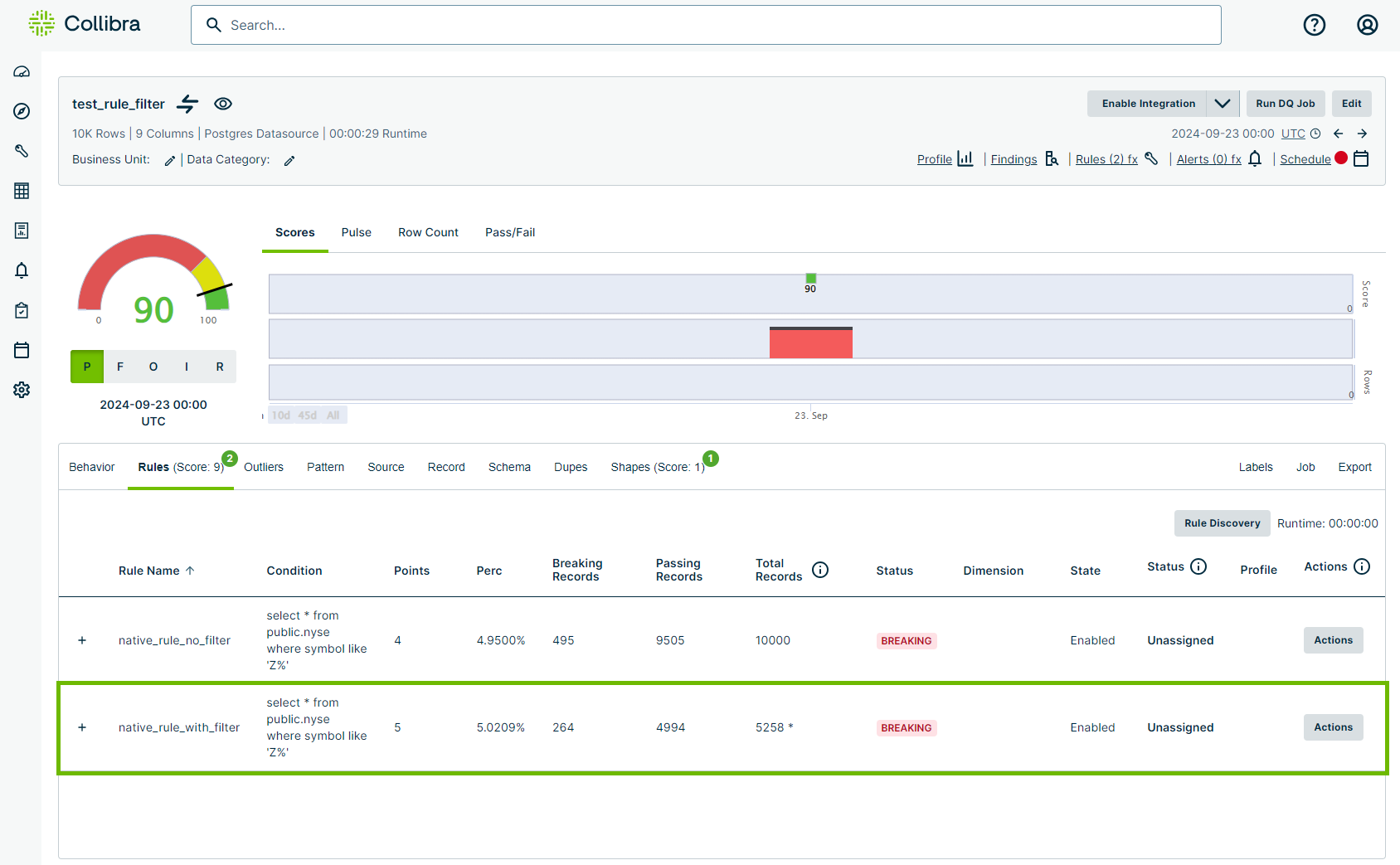Open the alerts bell sidebar icon
This screenshot has width=1400, height=865.
(x=22, y=270)
